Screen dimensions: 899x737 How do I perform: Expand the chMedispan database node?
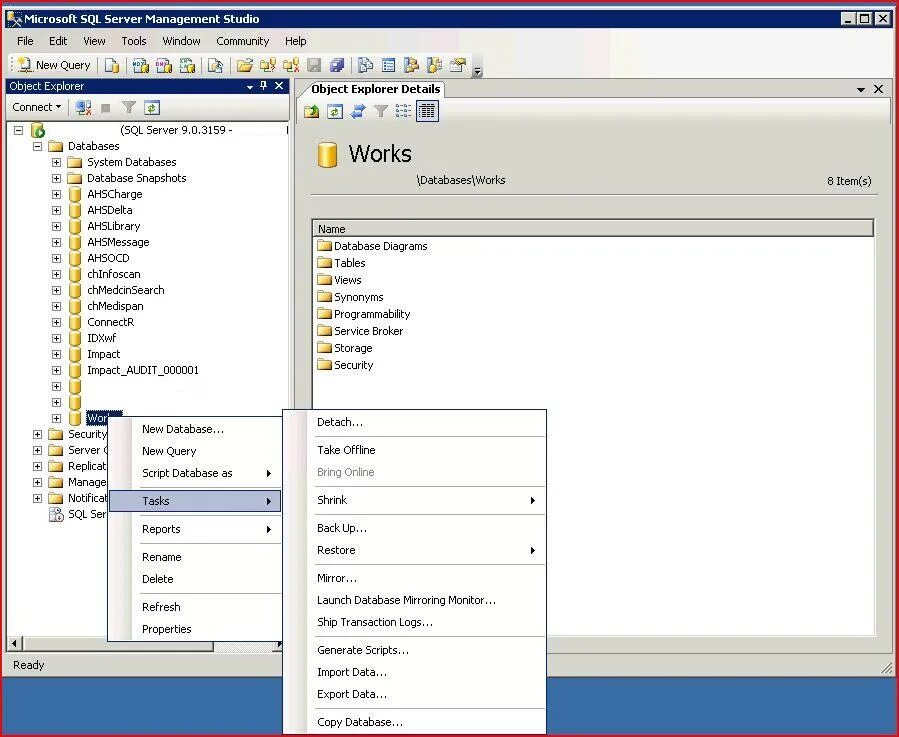click(x=56, y=306)
